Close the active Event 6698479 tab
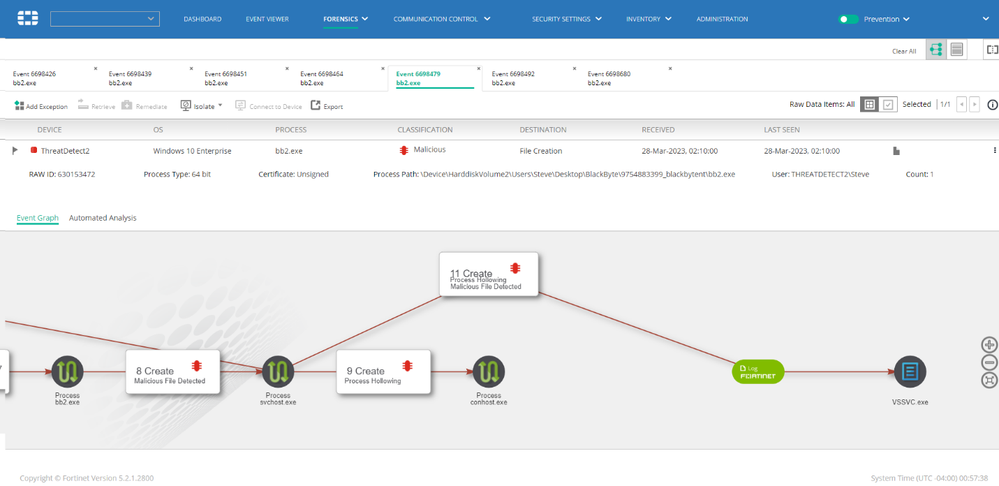The width and height of the screenshot is (999, 486). [x=478, y=68]
